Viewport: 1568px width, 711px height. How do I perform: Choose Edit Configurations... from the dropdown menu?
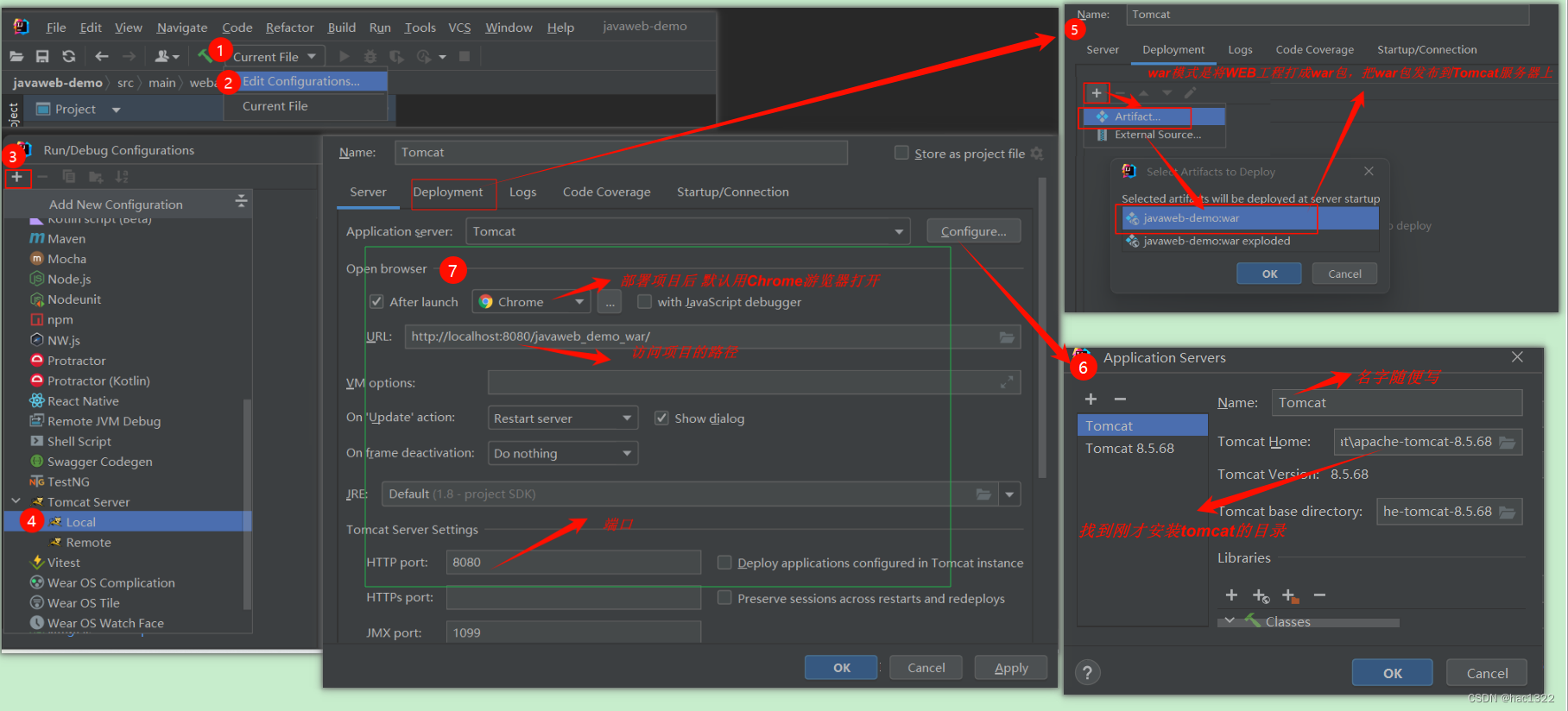(x=305, y=81)
